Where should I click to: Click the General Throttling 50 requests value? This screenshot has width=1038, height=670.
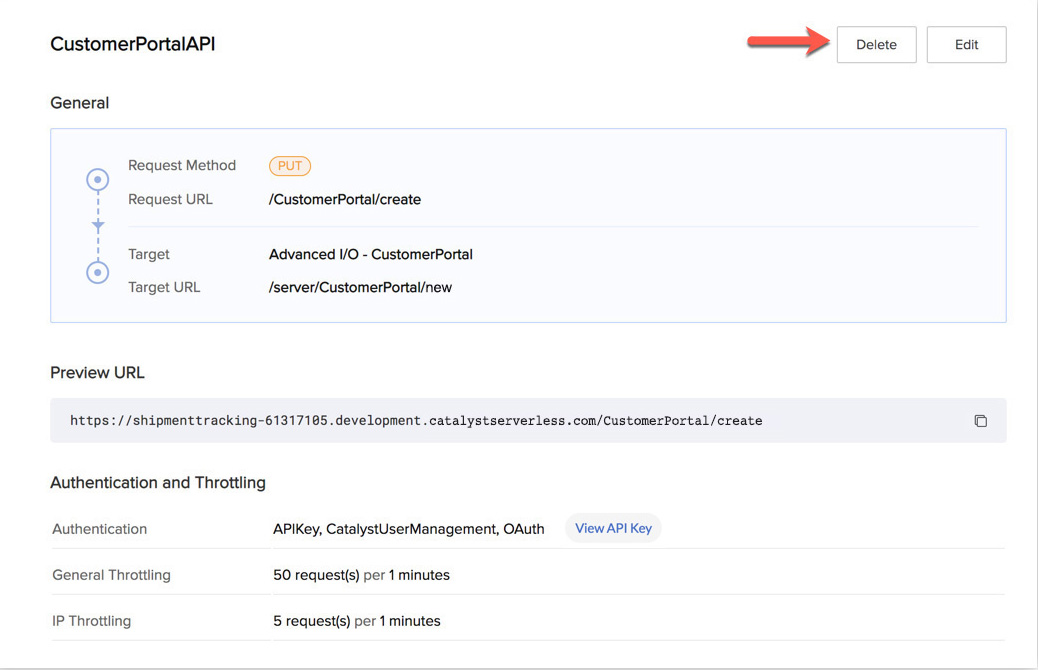[x=361, y=575]
